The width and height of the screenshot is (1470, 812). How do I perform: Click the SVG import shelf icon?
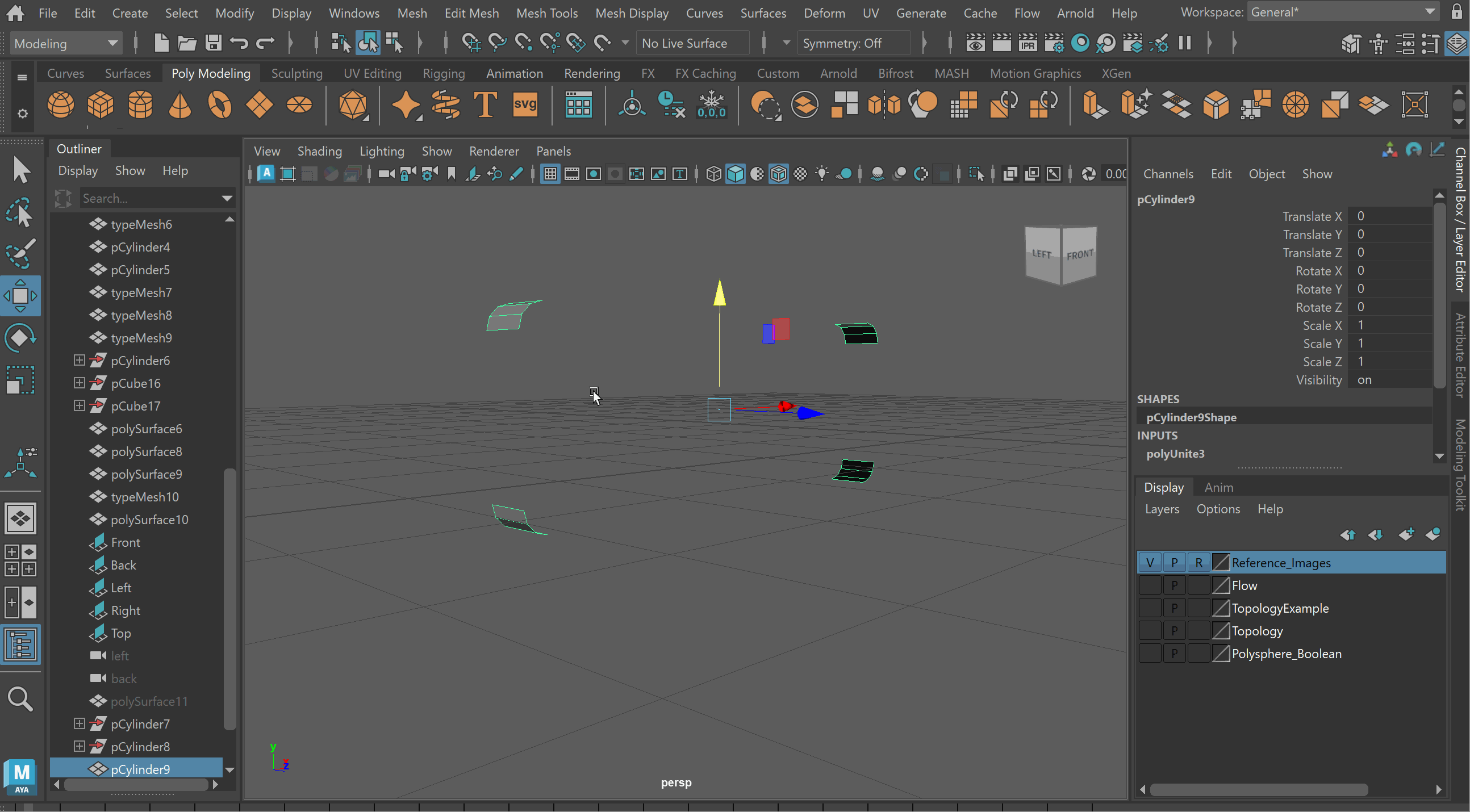tap(524, 105)
